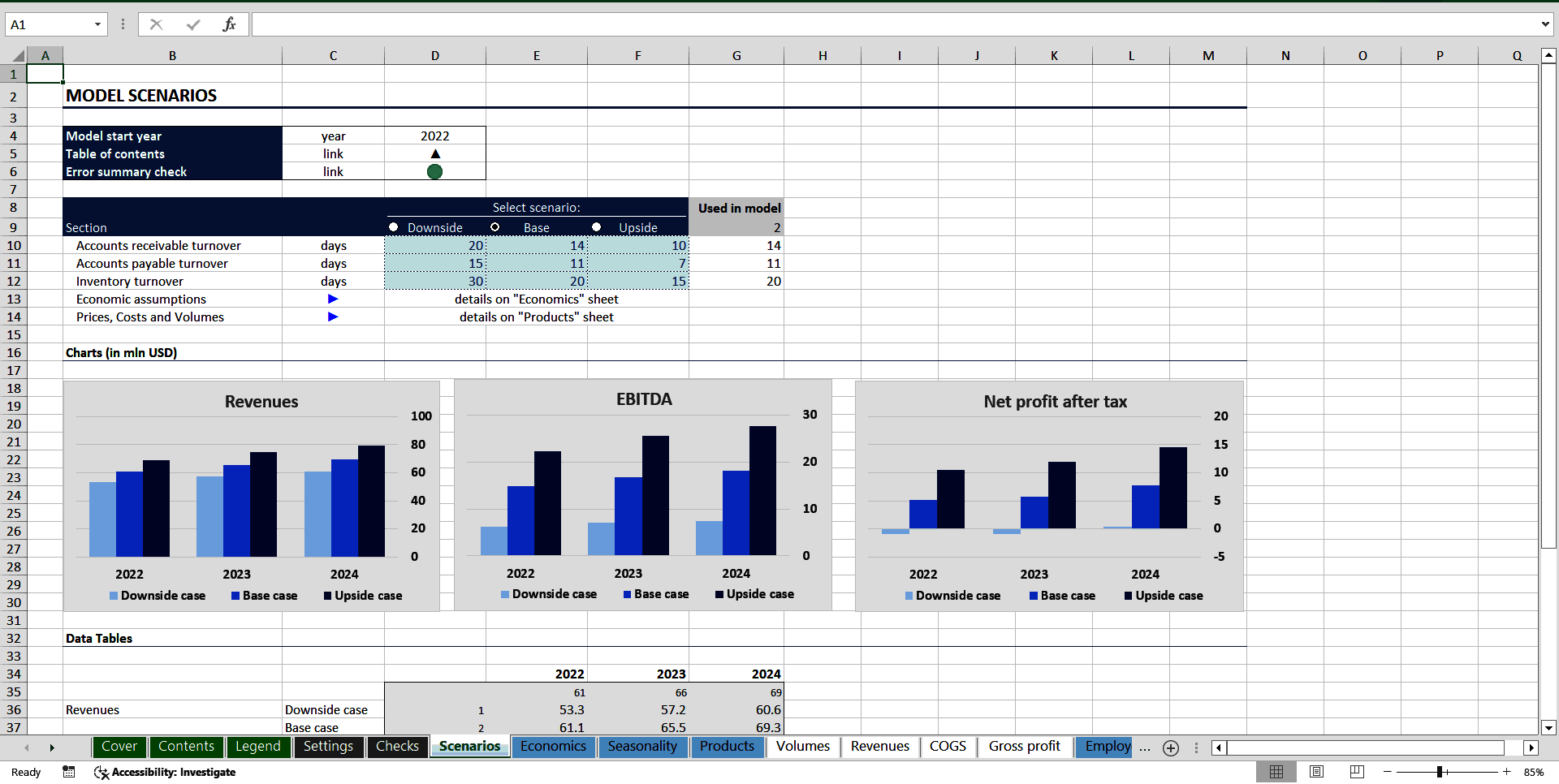The height and width of the screenshot is (784, 1559).
Task: Click the previous sheet navigation arrow
Action: [x=27, y=747]
